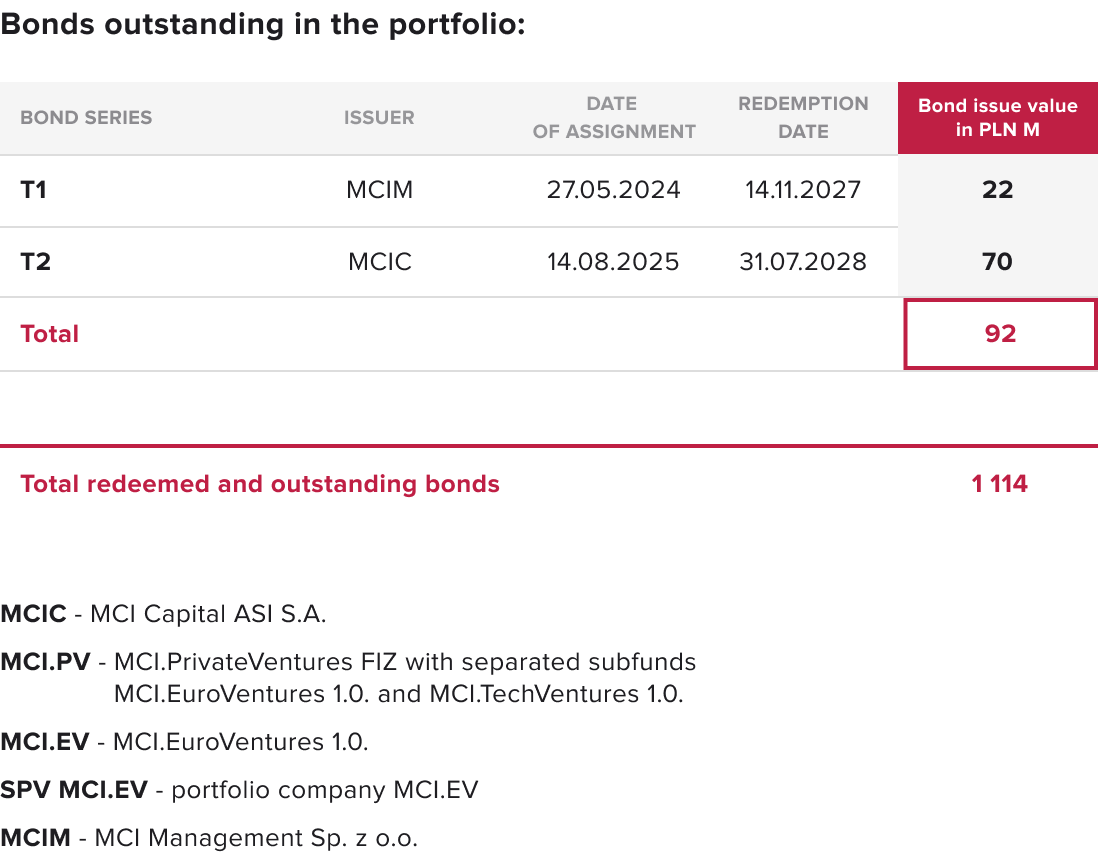Click assignment date 14.08.2025
Viewport: 1098px width, 854px height.
click(613, 262)
